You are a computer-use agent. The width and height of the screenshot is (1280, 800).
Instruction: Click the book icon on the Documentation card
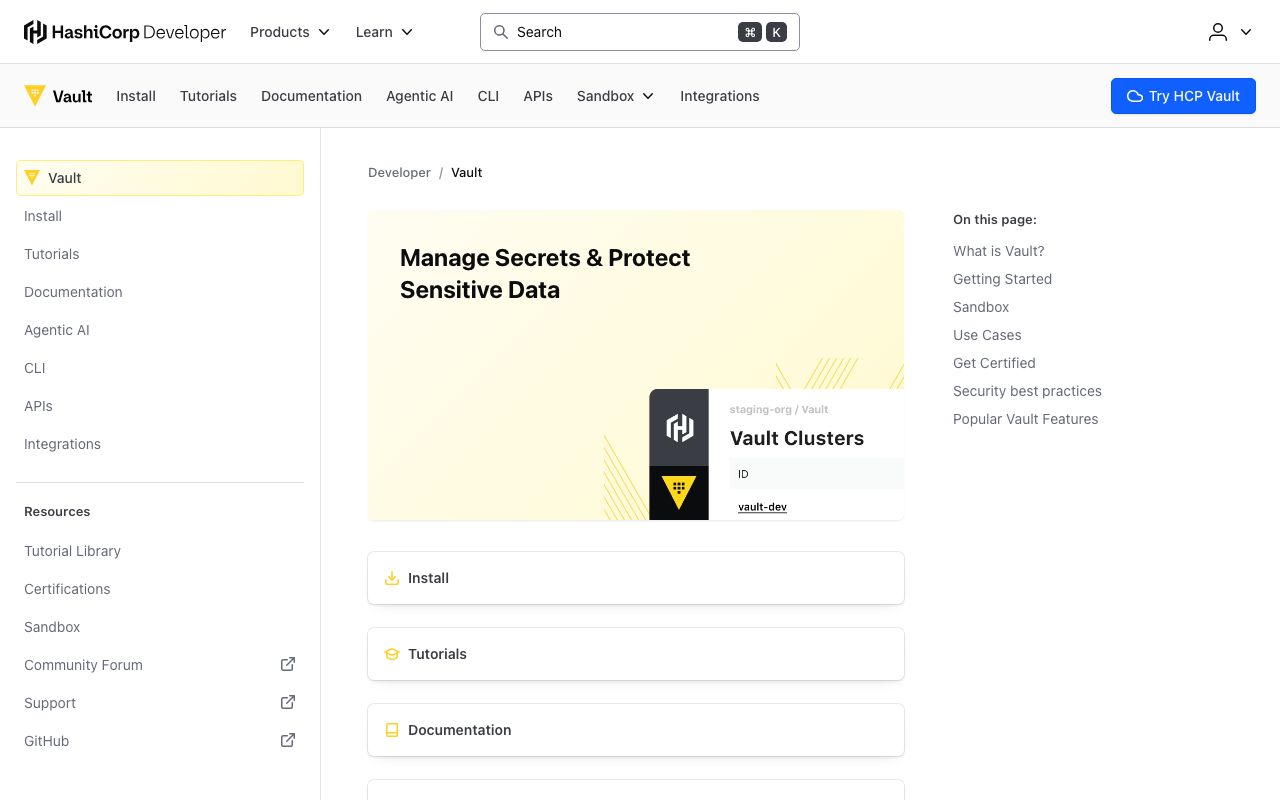[392, 730]
